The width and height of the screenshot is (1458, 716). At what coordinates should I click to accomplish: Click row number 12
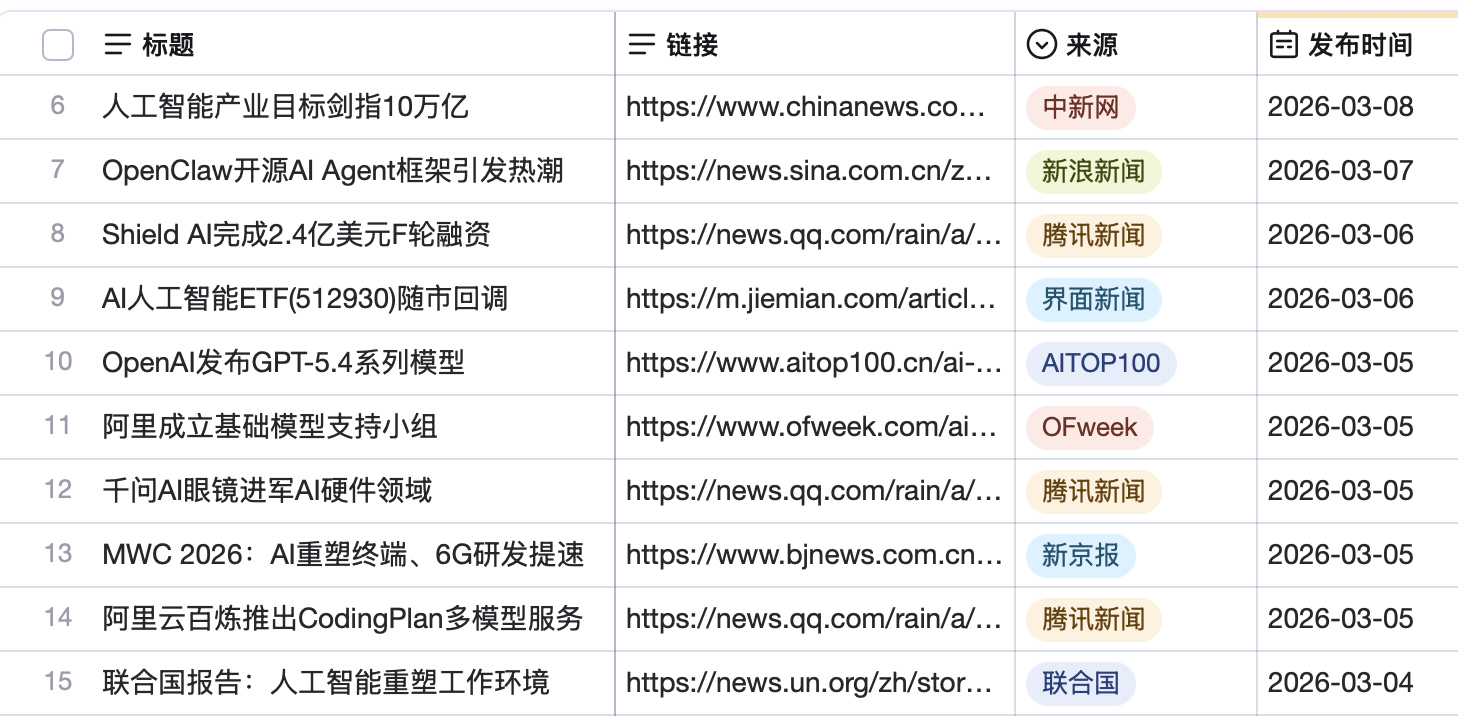58,489
